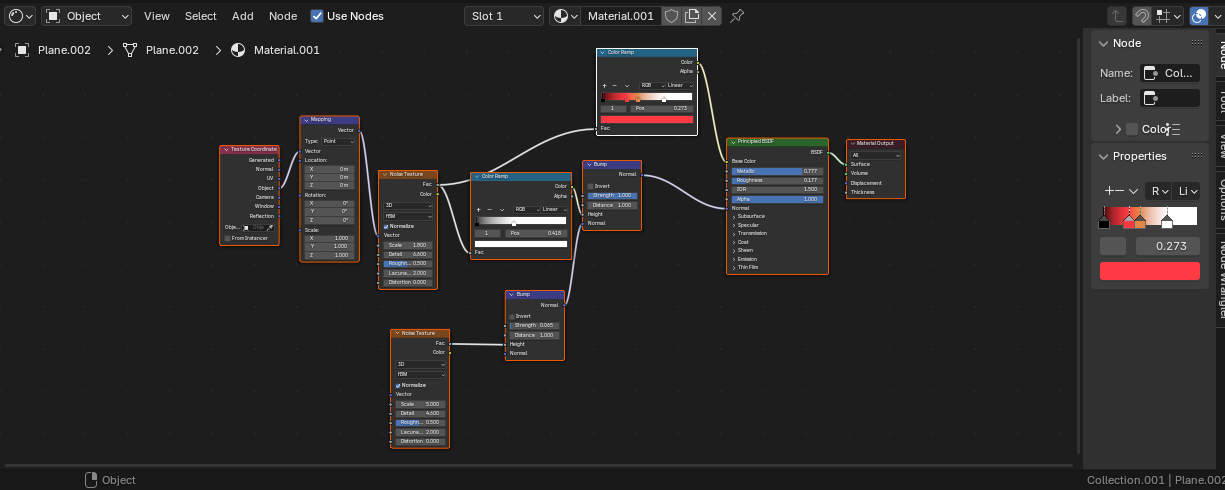Click the fake user shield icon
Image resolution: width=1225 pixels, height=490 pixels.
(672, 16)
